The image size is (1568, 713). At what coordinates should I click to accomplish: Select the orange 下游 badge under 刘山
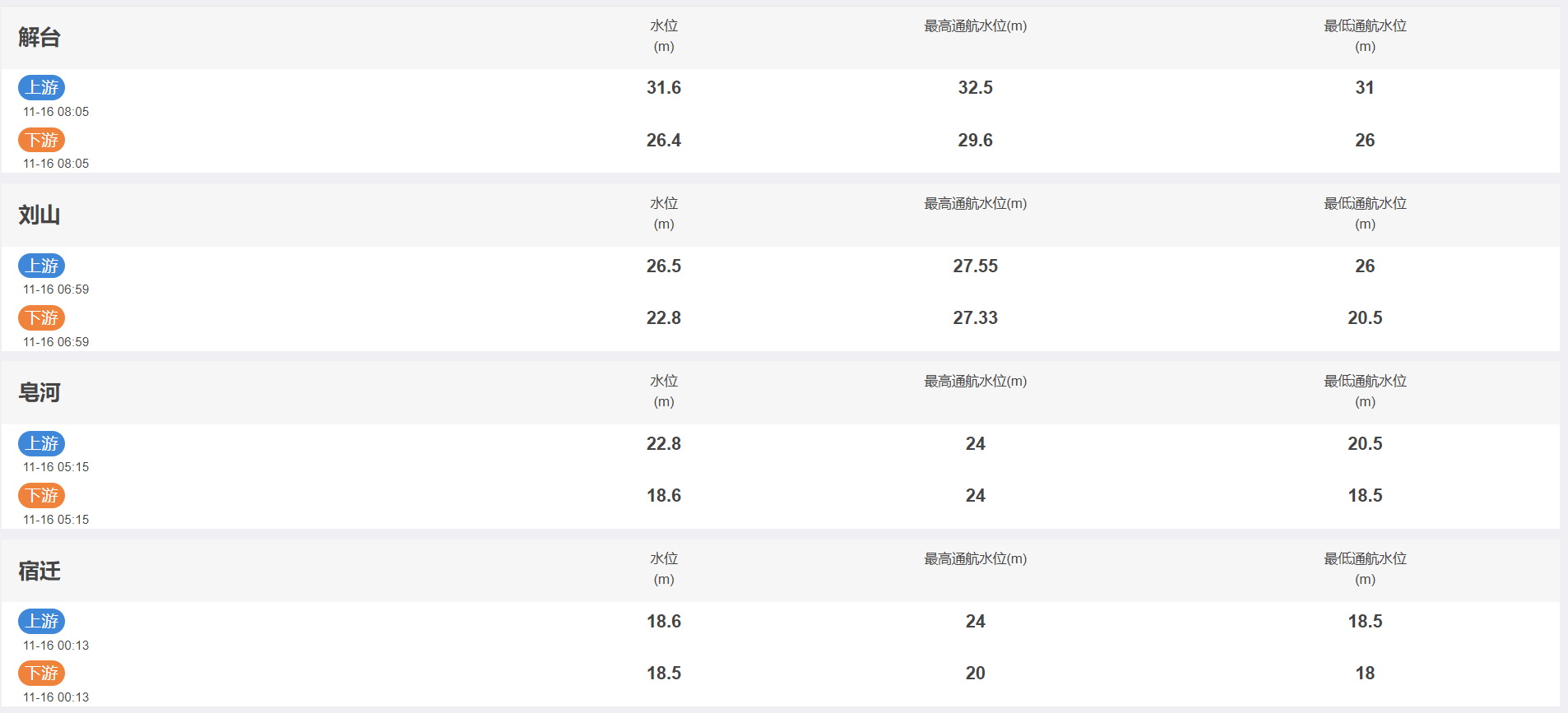point(41,317)
